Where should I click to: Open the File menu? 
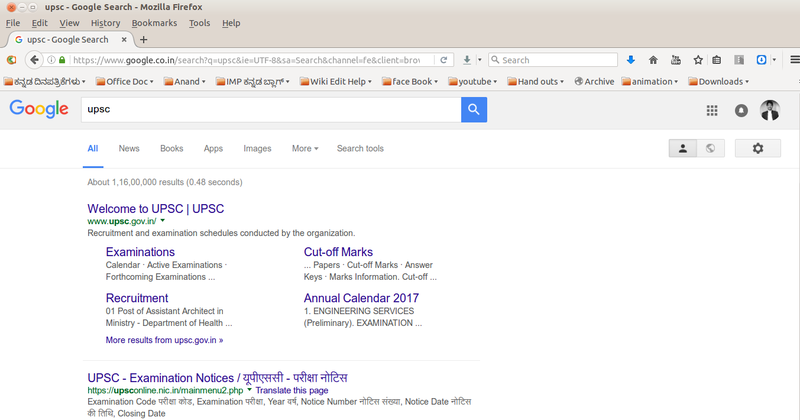pos(13,23)
